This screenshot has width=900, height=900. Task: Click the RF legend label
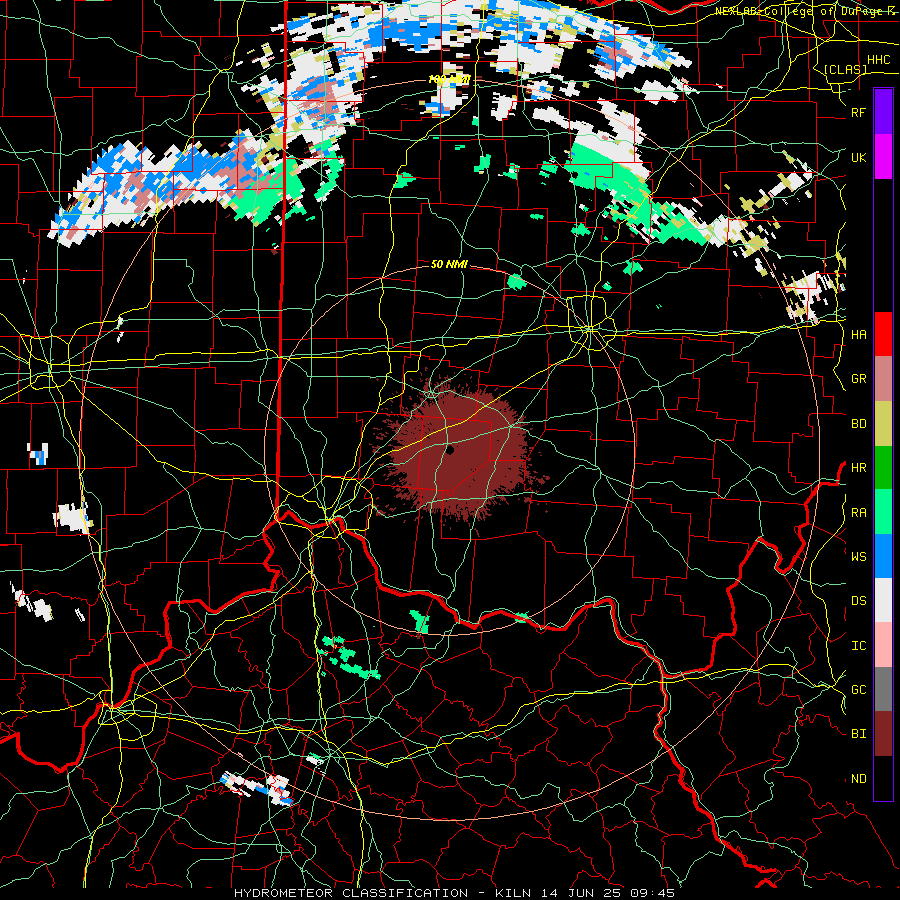[x=858, y=112]
